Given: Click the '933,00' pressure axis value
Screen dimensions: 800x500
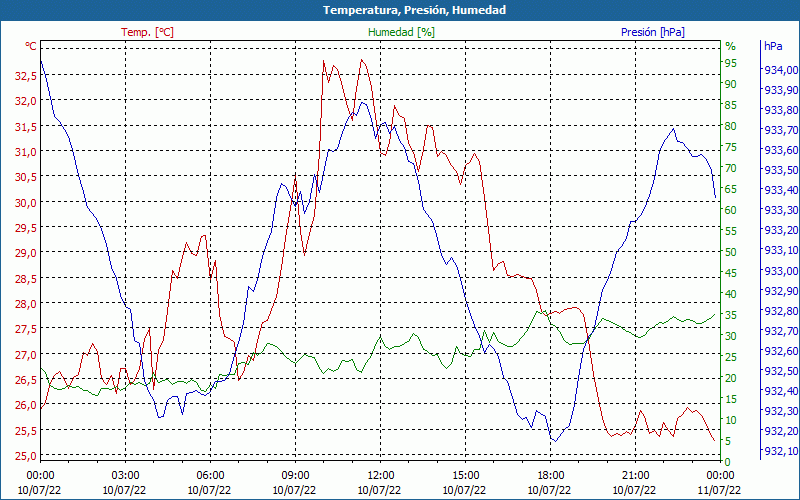Looking at the screenshot, I should coord(781,270).
